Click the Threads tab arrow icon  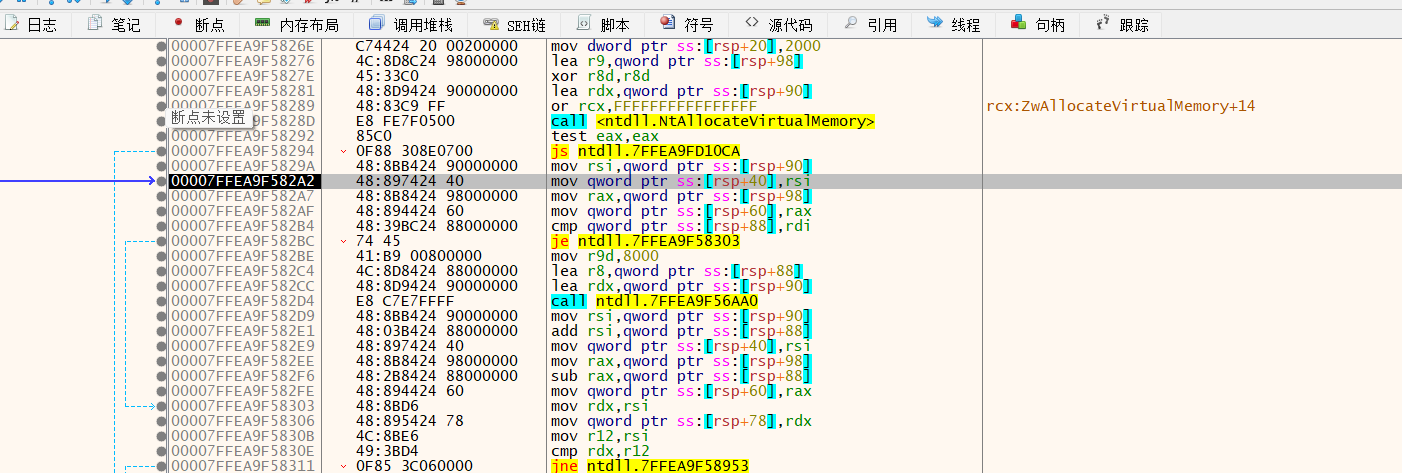935,24
